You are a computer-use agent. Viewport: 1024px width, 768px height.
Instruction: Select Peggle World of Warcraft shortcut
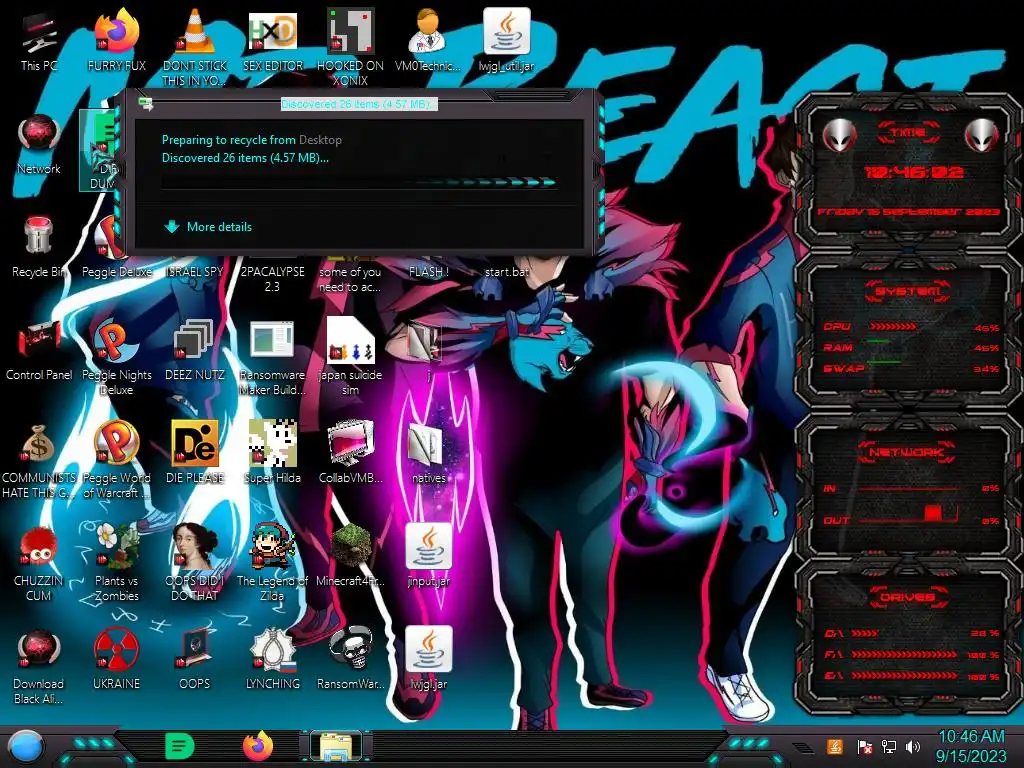(116, 460)
